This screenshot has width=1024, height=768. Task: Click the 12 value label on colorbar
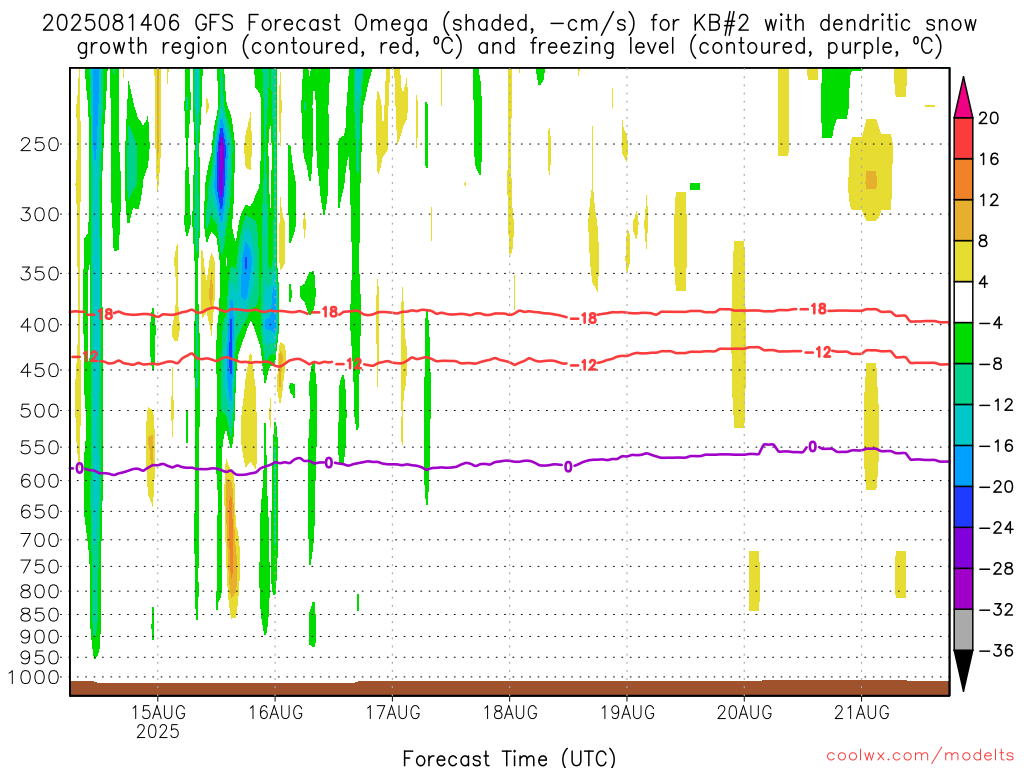click(989, 200)
